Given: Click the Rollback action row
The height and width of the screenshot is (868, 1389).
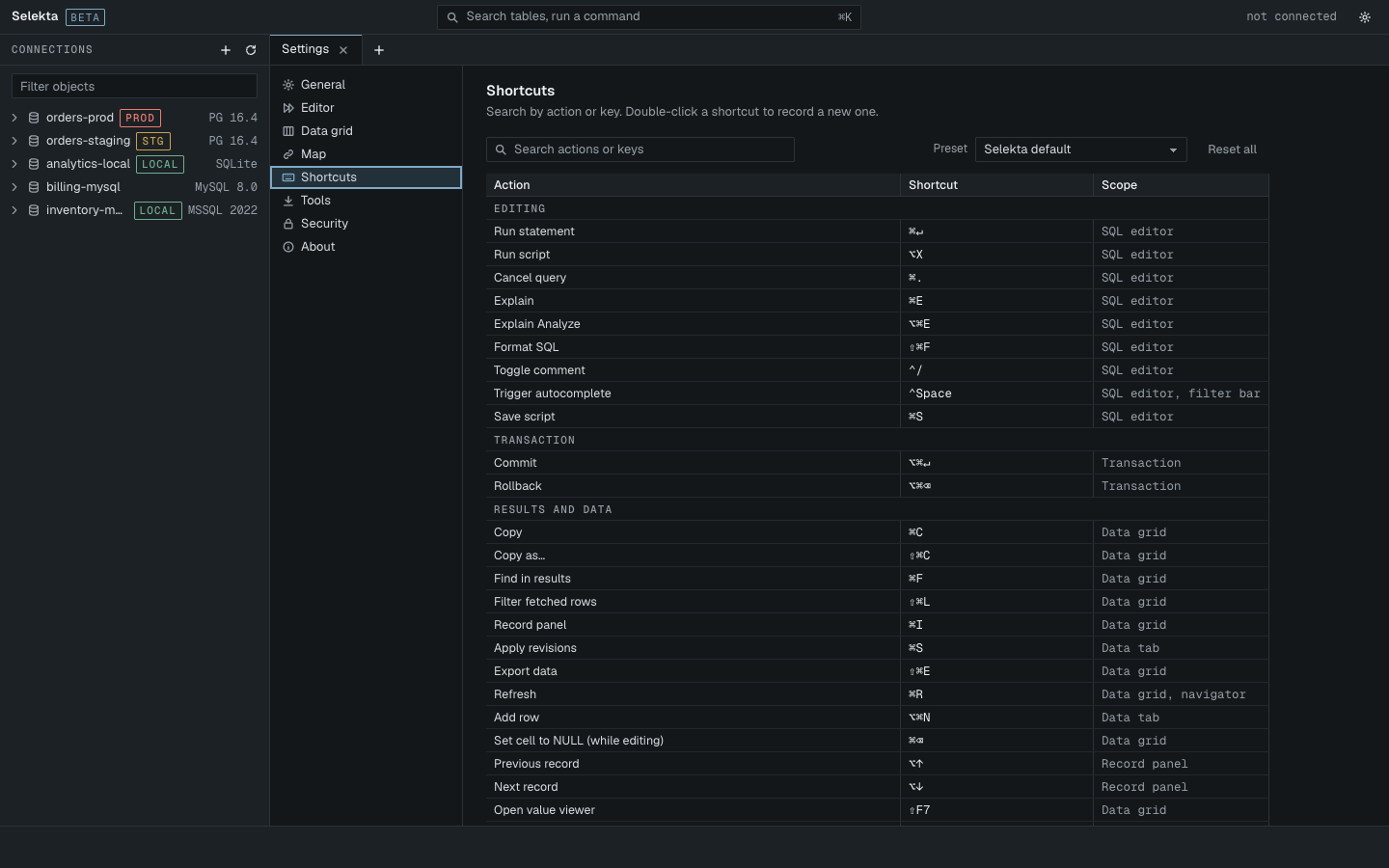Looking at the screenshot, I should click(877, 486).
